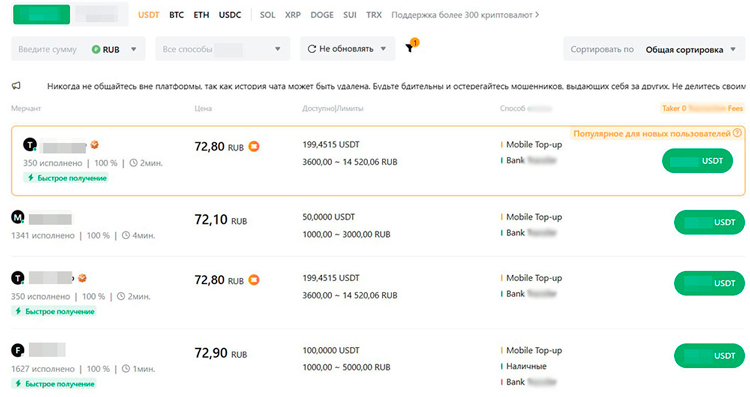Select the USDT coin tab
The width and height of the screenshot is (750, 397).
149,15
